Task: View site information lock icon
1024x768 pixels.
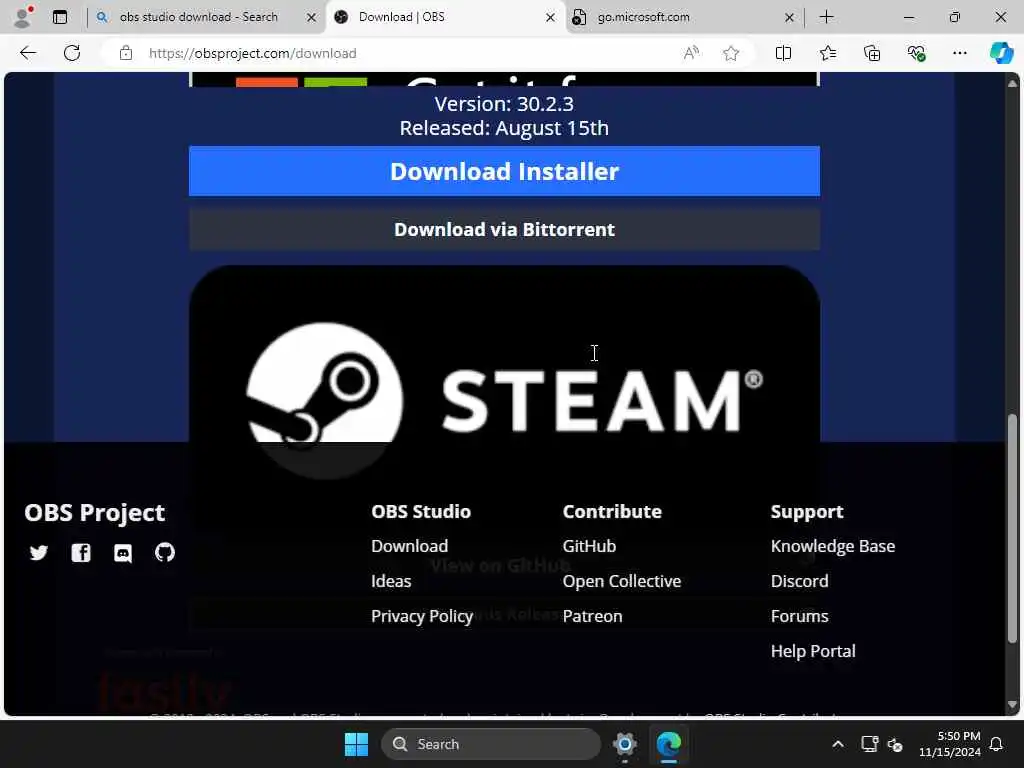Action: (126, 53)
